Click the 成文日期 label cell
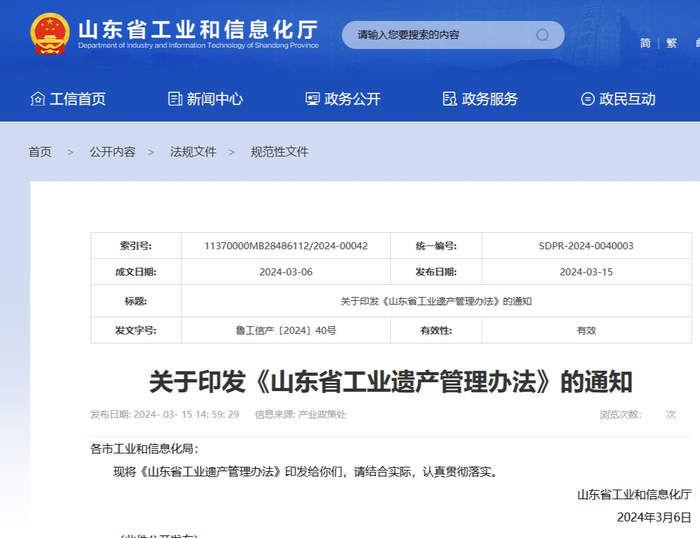 (x=136, y=272)
